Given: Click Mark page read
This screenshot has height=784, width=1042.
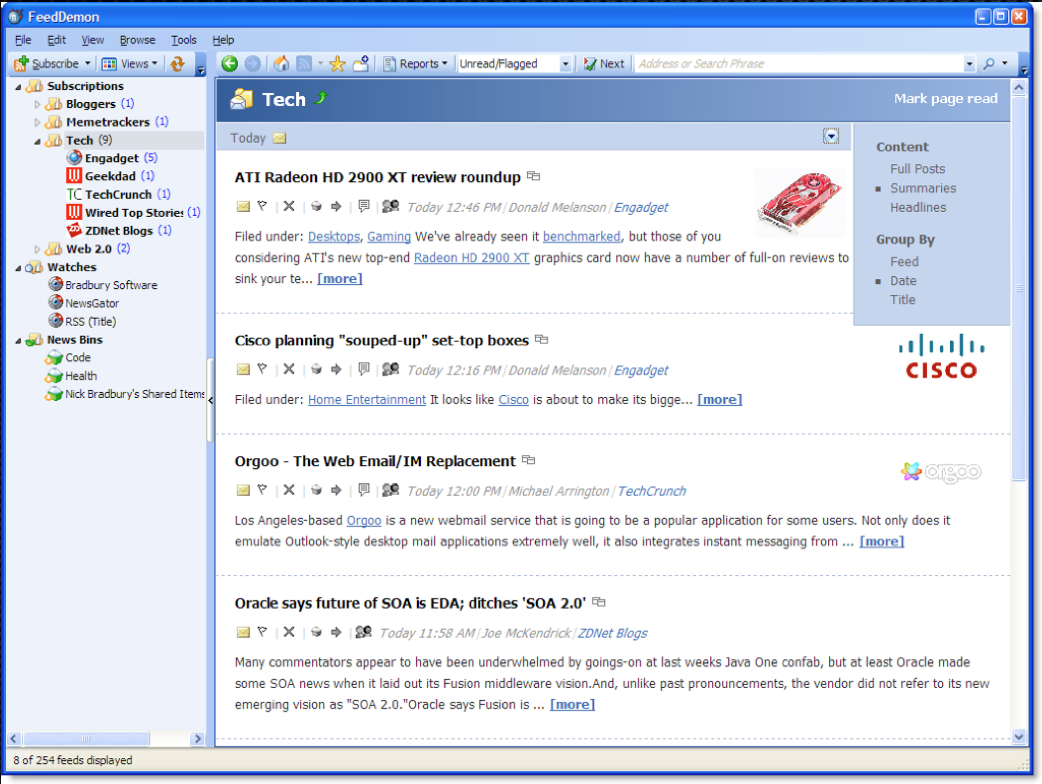Looking at the screenshot, I should [x=945, y=98].
